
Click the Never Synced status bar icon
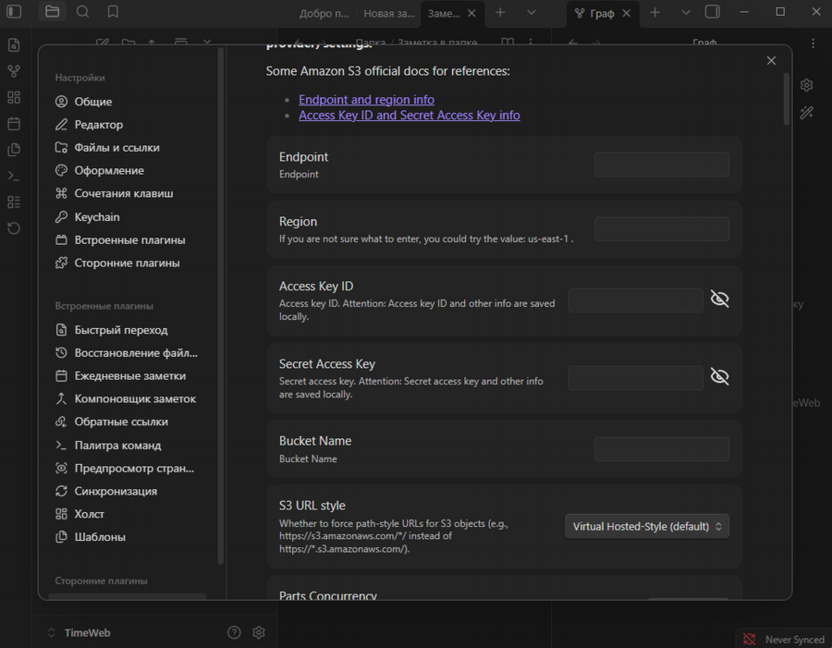[749, 639]
